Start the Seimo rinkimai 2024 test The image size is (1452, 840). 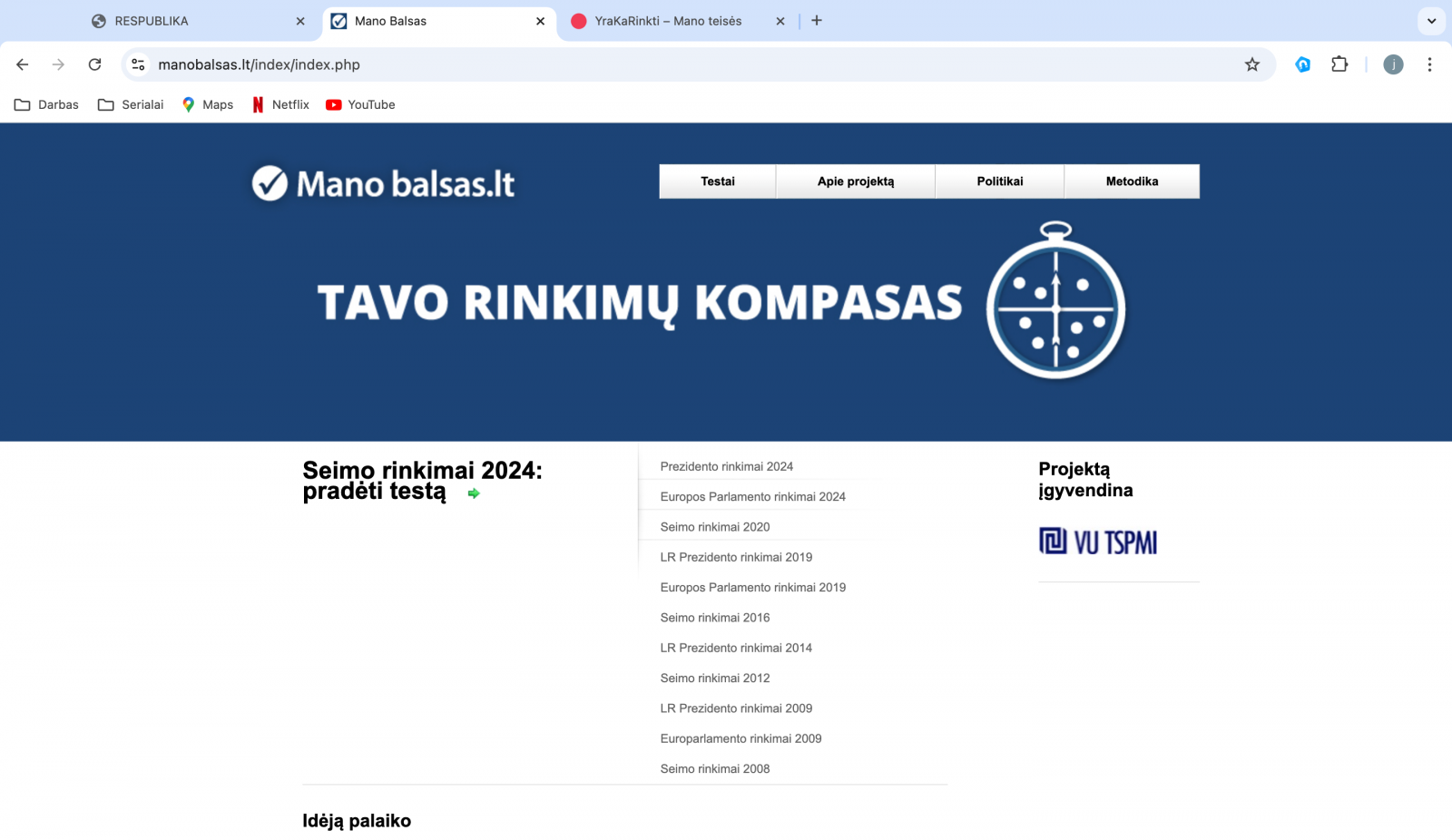[422, 481]
